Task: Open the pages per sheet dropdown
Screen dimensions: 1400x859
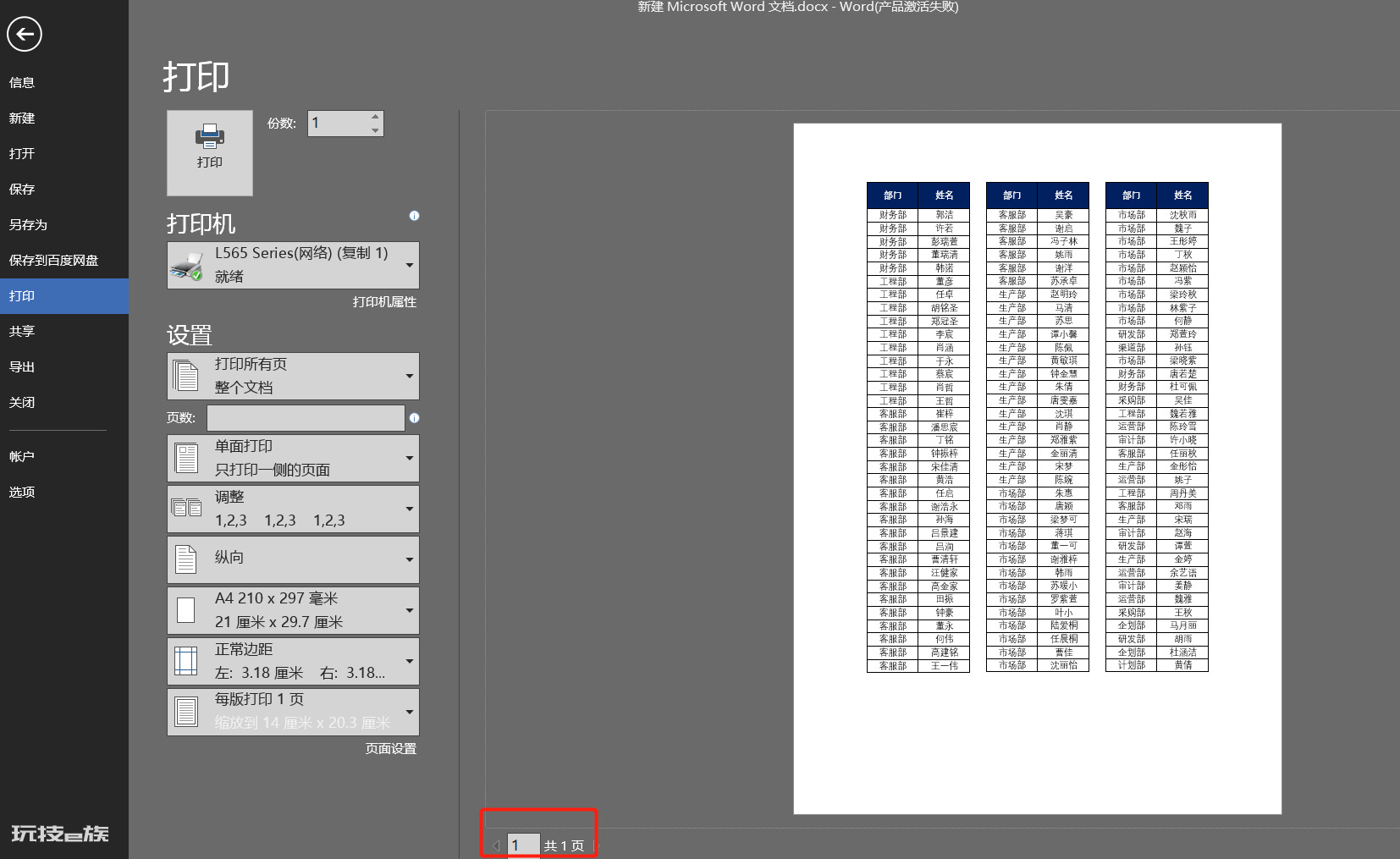Action: click(293, 712)
